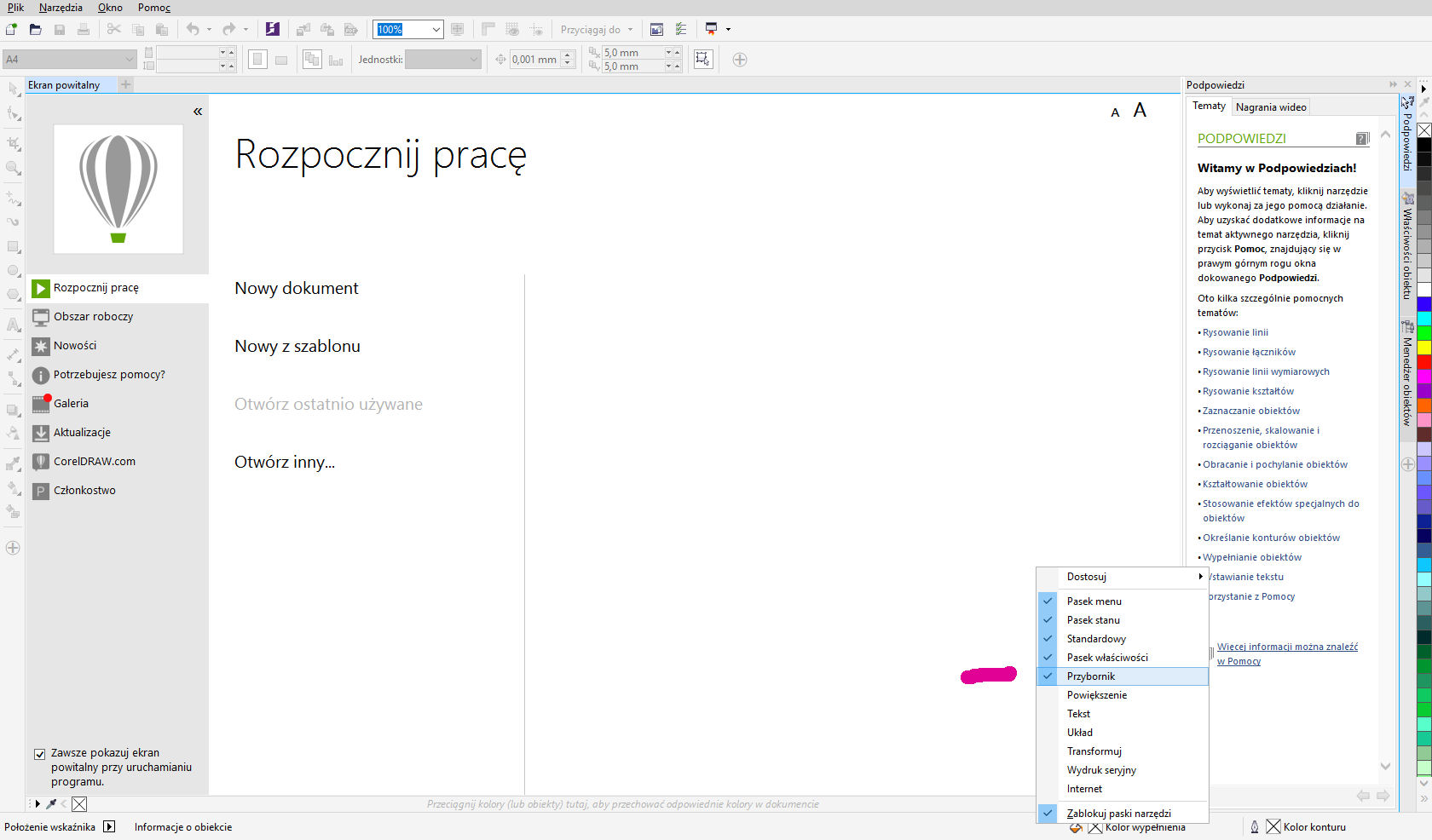Open the 100% zoom level dropdown

coord(436,30)
